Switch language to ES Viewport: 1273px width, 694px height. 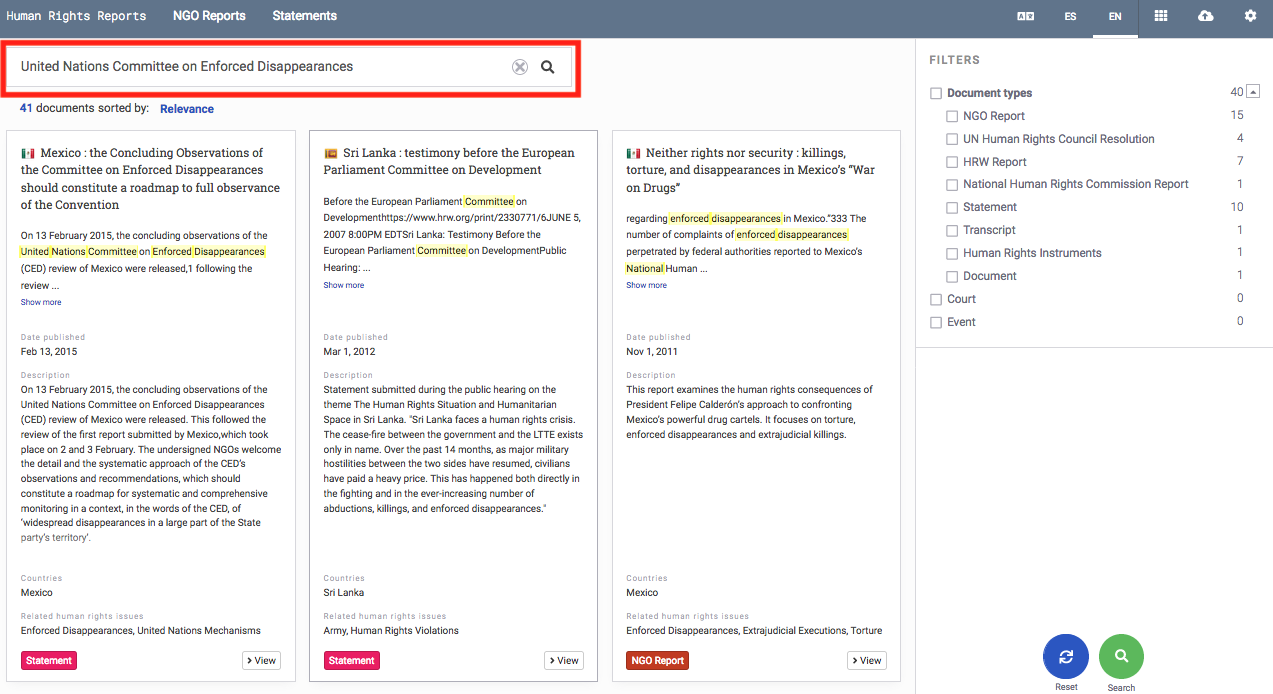[1070, 17]
